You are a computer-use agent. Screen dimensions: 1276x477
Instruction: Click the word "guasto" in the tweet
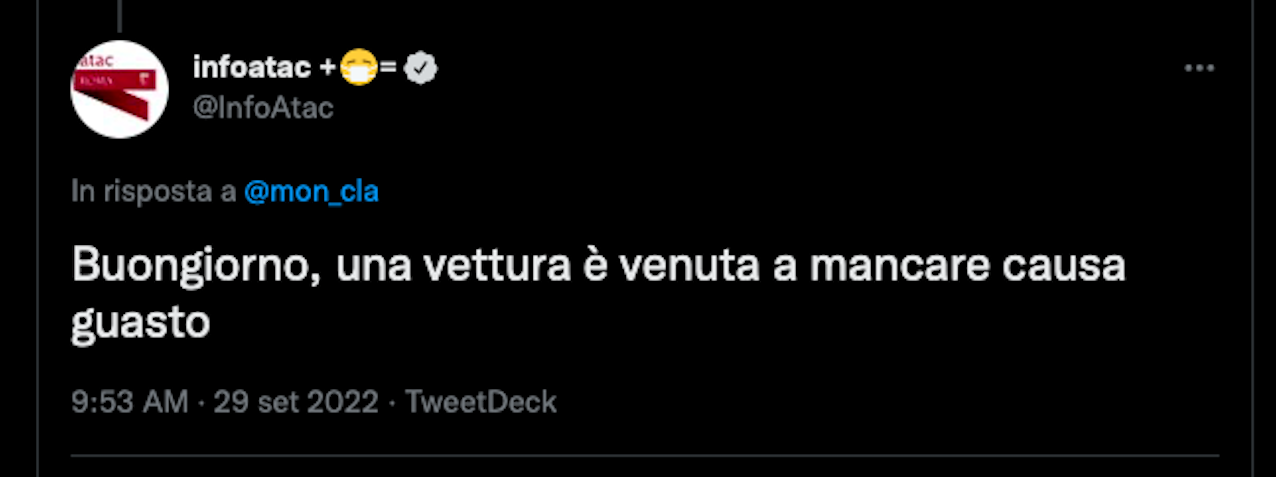click(x=141, y=324)
